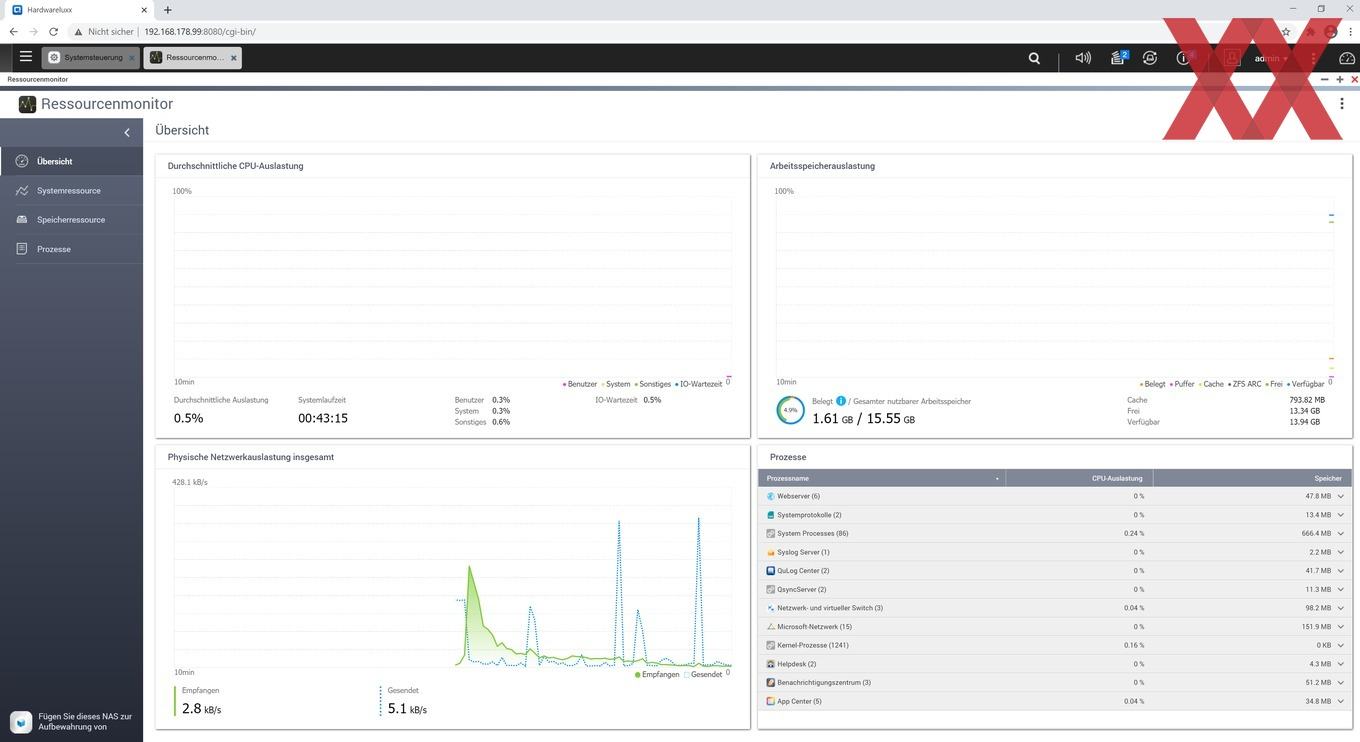Click the Belegt info icon
Image resolution: width=1360 pixels, height=742 pixels.
pyautogui.click(x=841, y=401)
